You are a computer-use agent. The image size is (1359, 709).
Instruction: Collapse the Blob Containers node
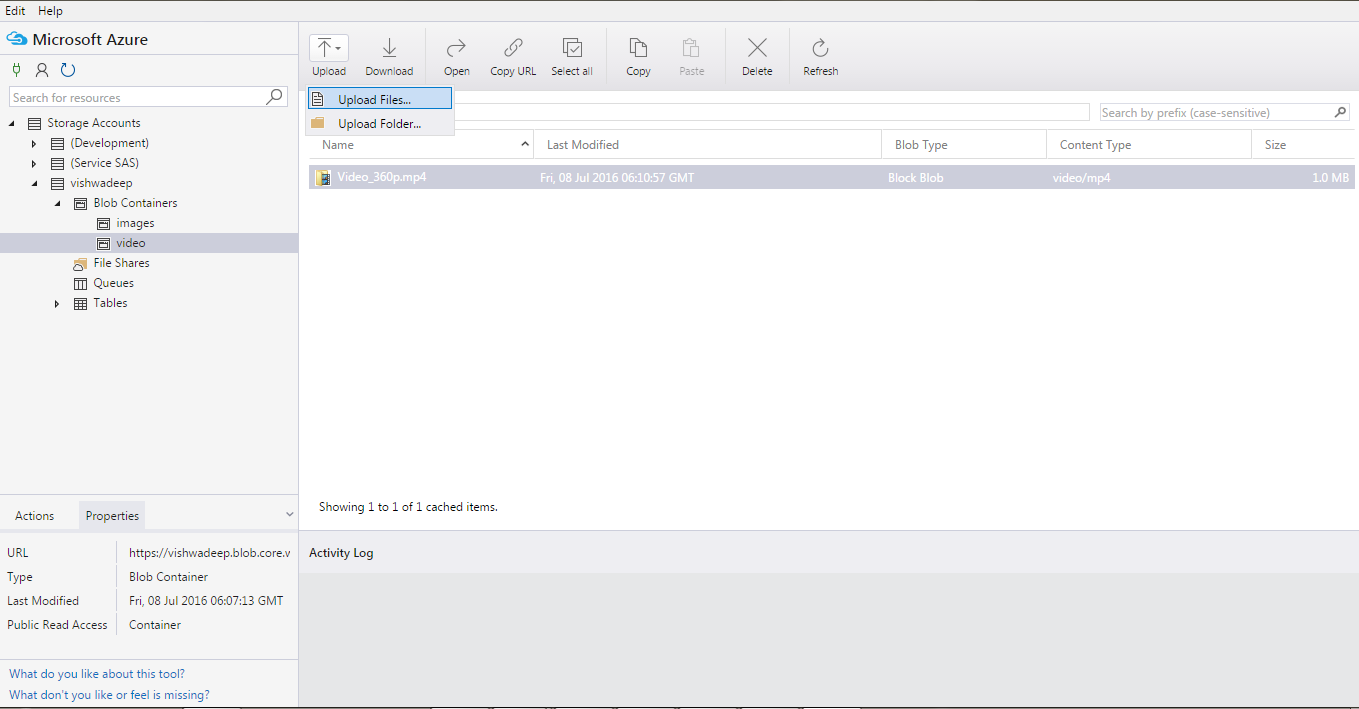(57, 204)
